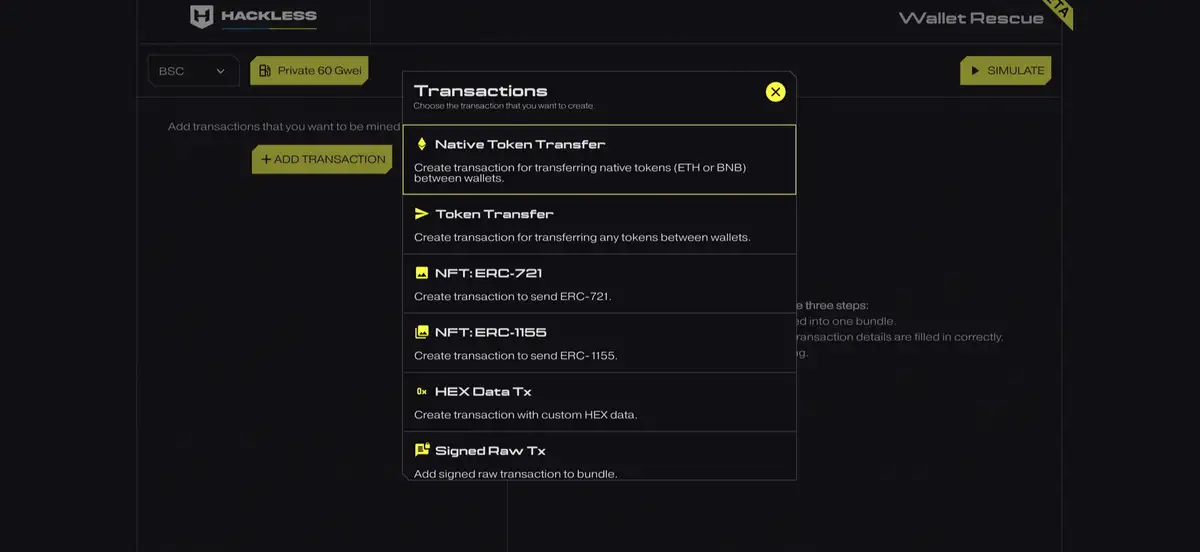This screenshot has height=552, width=1200.
Task: Pick the HEX Data Tx option
Action: click(599, 402)
